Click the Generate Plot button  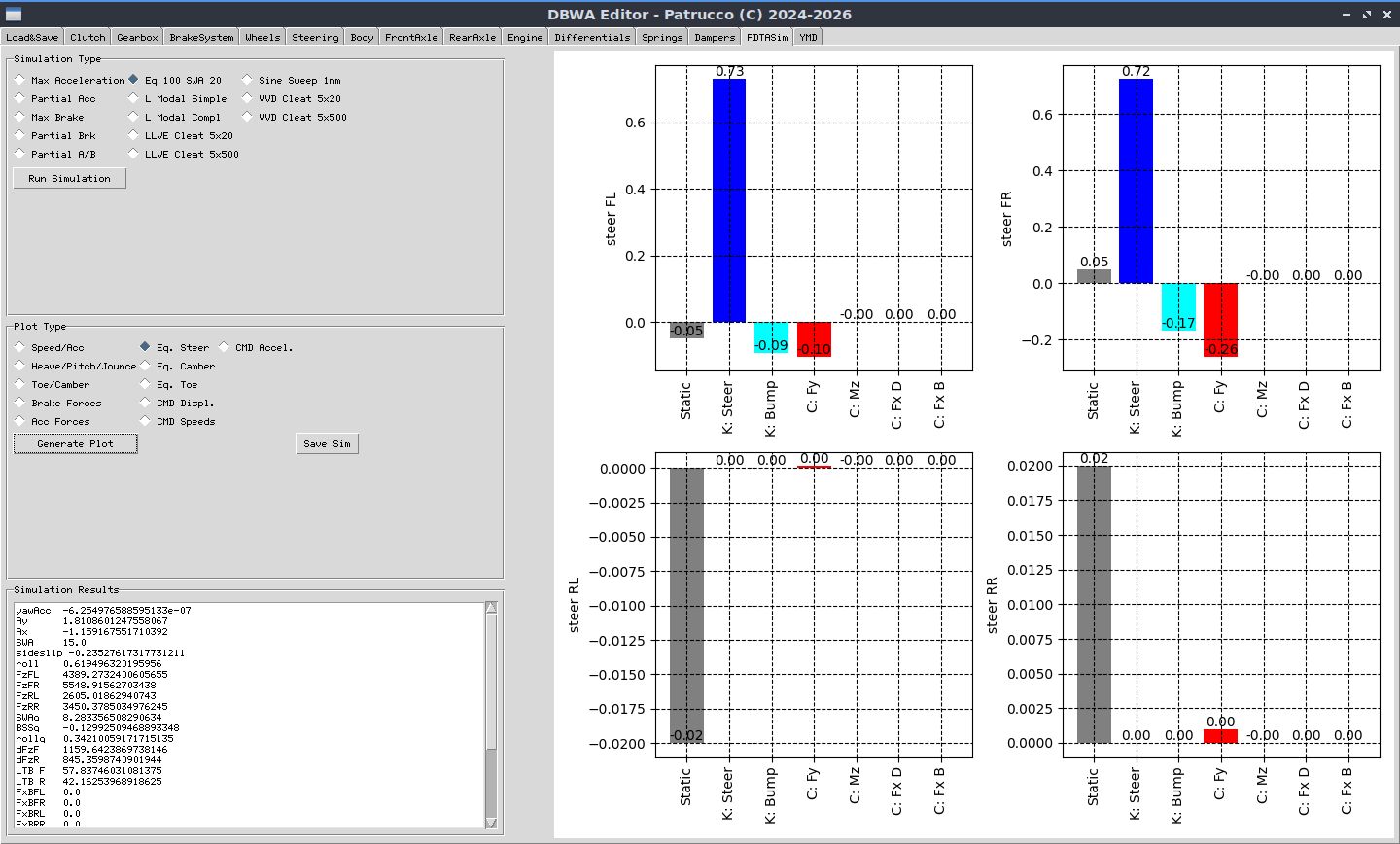(75, 443)
